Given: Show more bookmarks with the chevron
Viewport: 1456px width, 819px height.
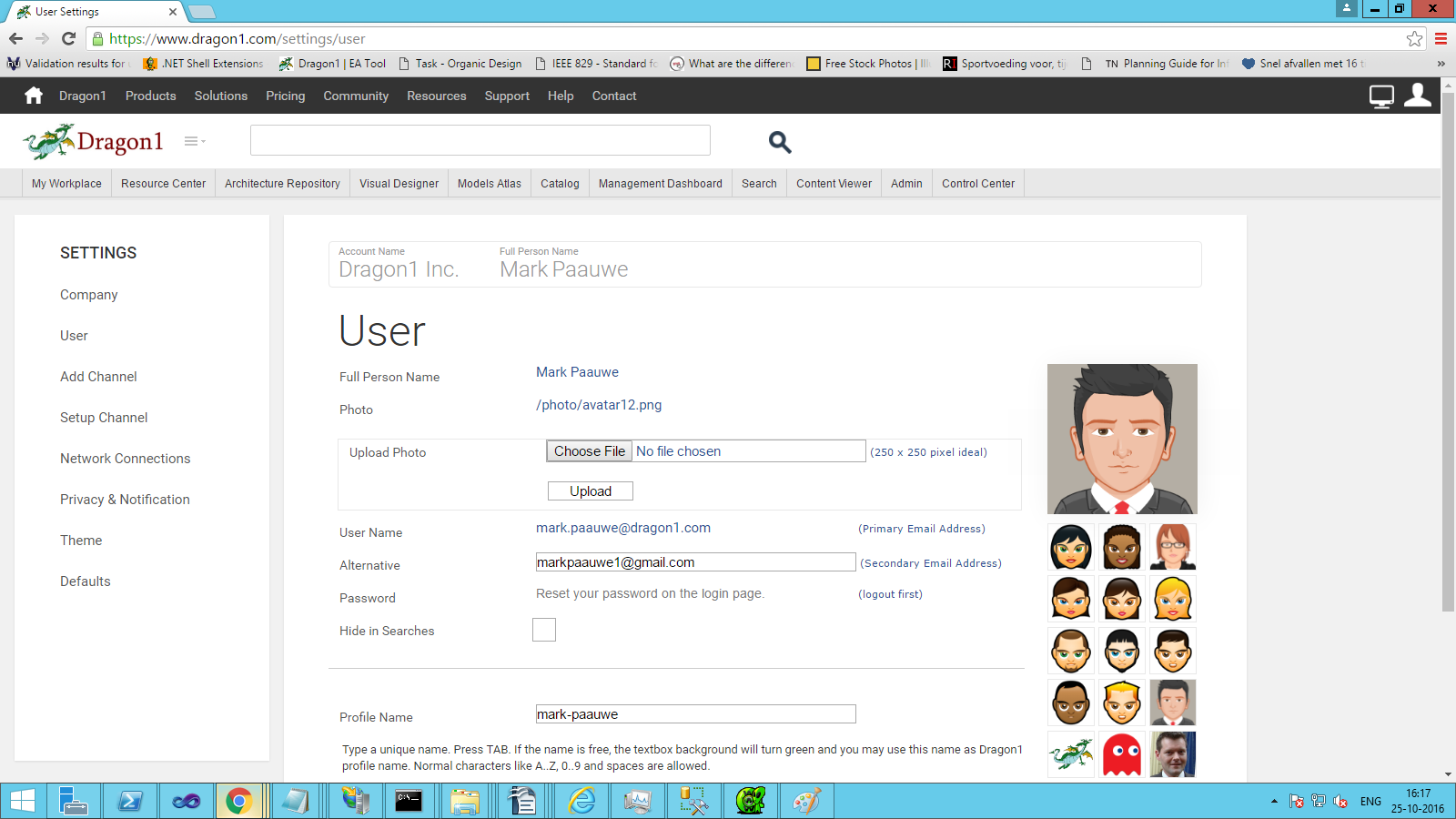Looking at the screenshot, I should (x=1441, y=64).
